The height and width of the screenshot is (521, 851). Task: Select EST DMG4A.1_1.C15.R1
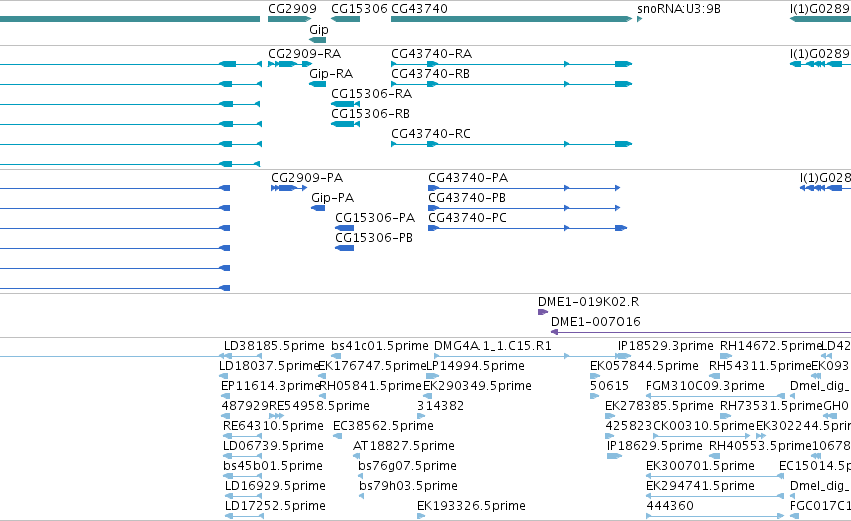click(493, 346)
